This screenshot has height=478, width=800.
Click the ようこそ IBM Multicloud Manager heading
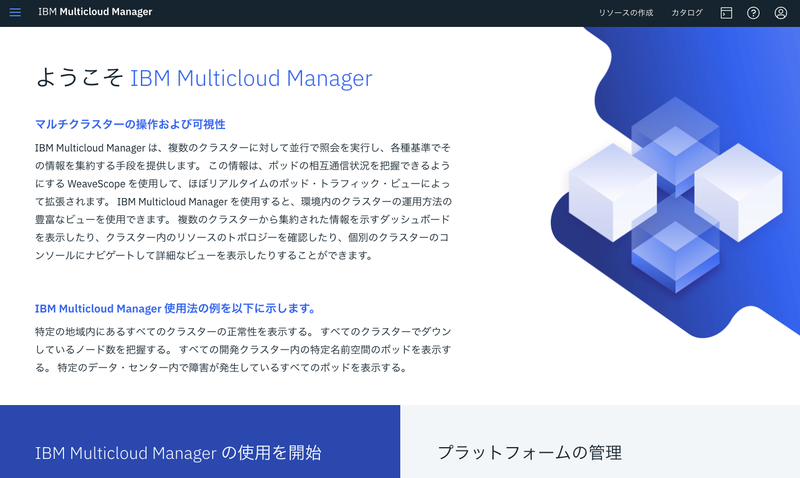pos(204,78)
